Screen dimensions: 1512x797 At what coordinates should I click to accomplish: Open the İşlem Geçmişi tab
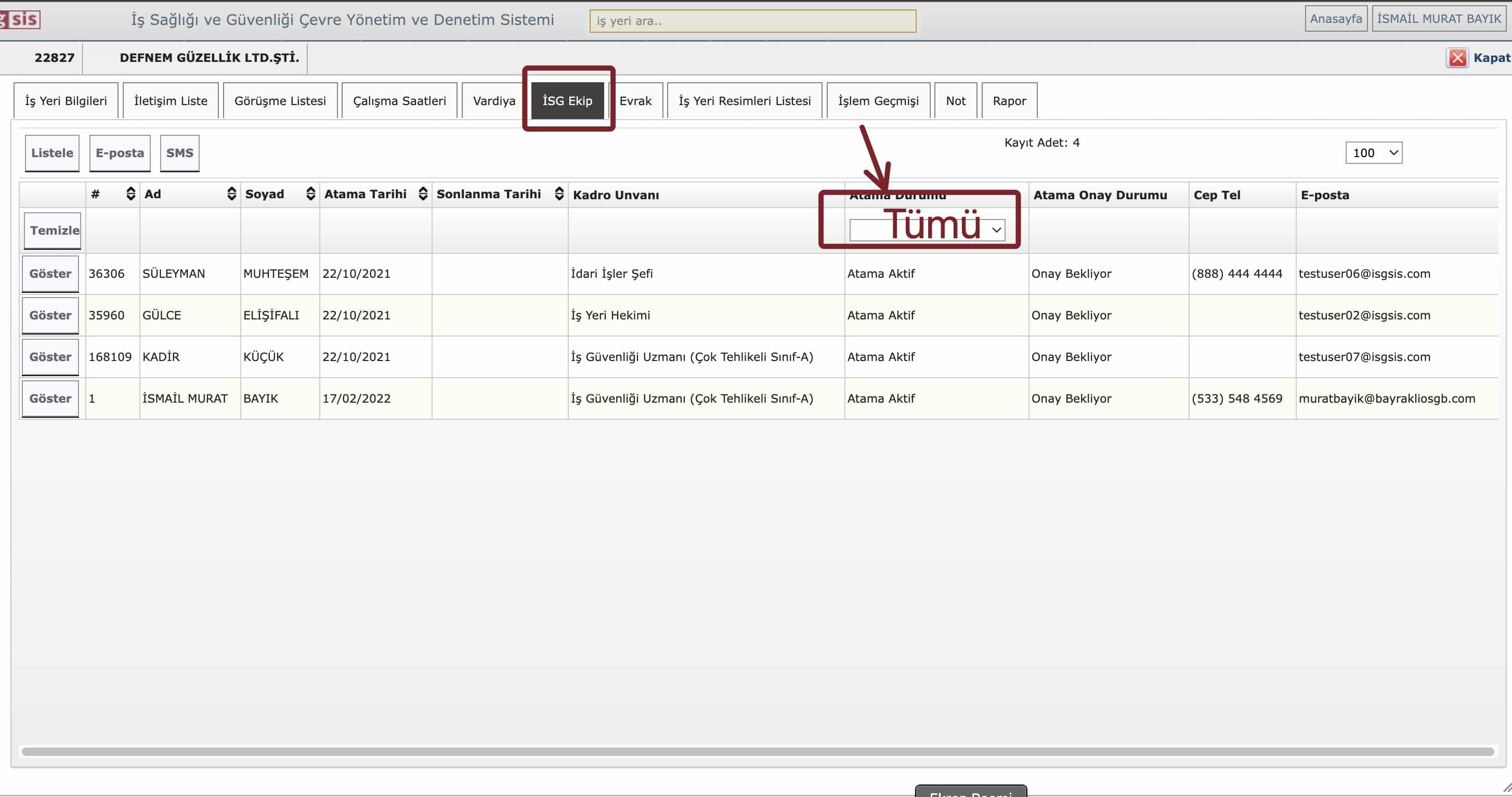(x=878, y=101)
